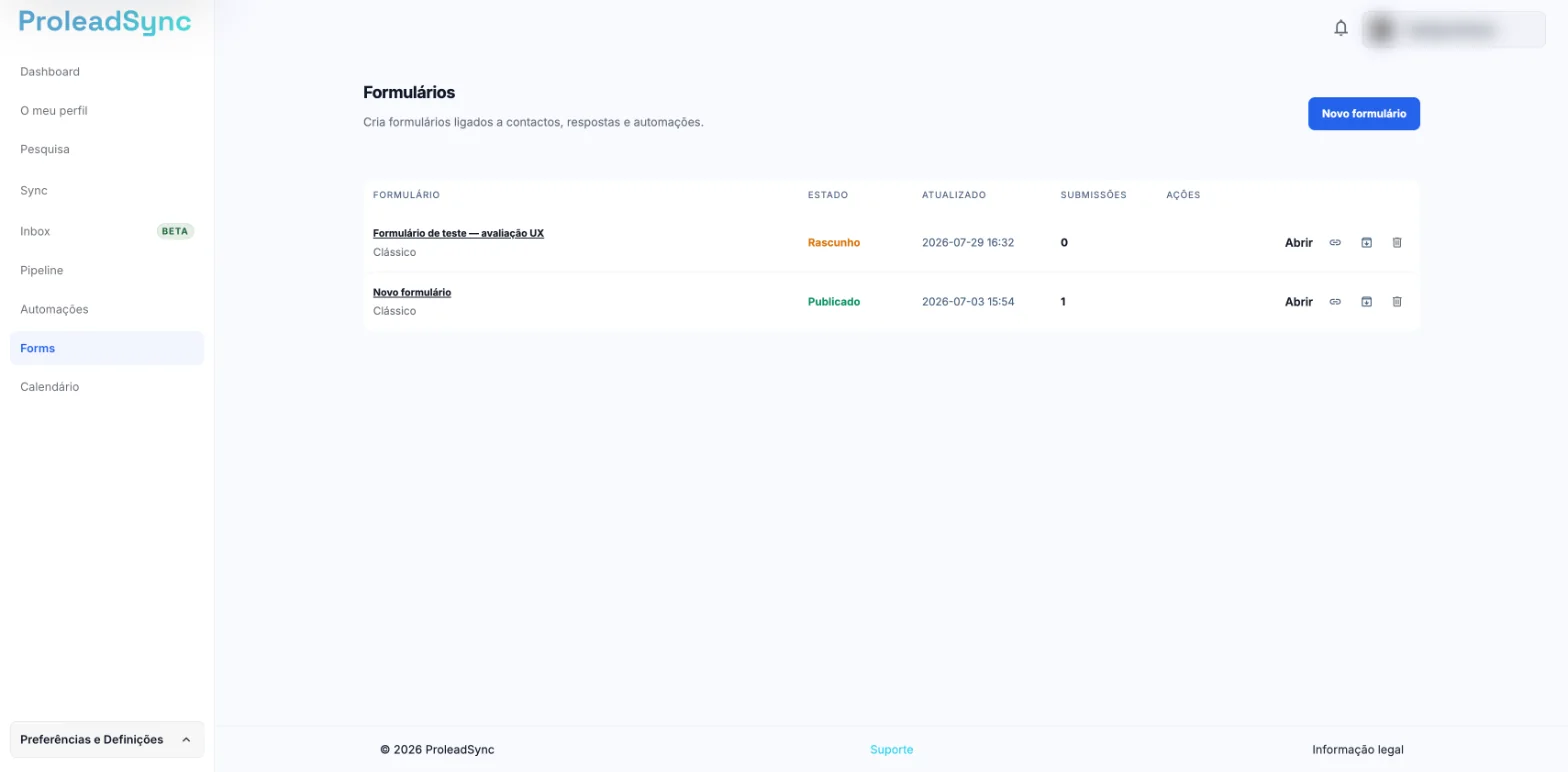Click the AÇÕES column header
The width and height of the screenshot is (1568, 772).
(x=1183, y=195)
